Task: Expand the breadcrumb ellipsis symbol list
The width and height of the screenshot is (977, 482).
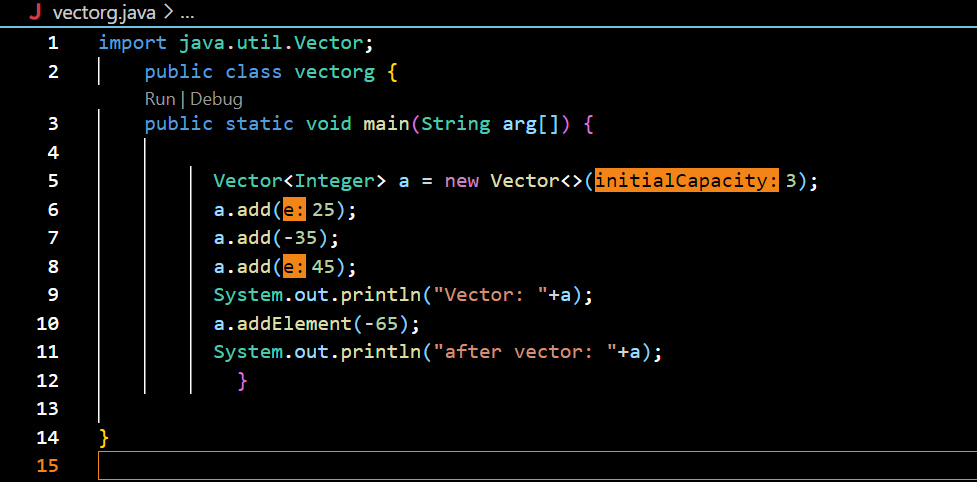Action: click(187, 13)
